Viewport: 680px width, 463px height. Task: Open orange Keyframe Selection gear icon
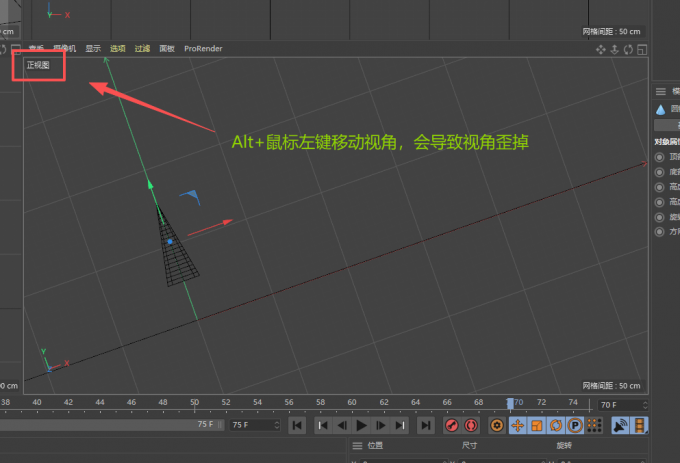point(497,425)
